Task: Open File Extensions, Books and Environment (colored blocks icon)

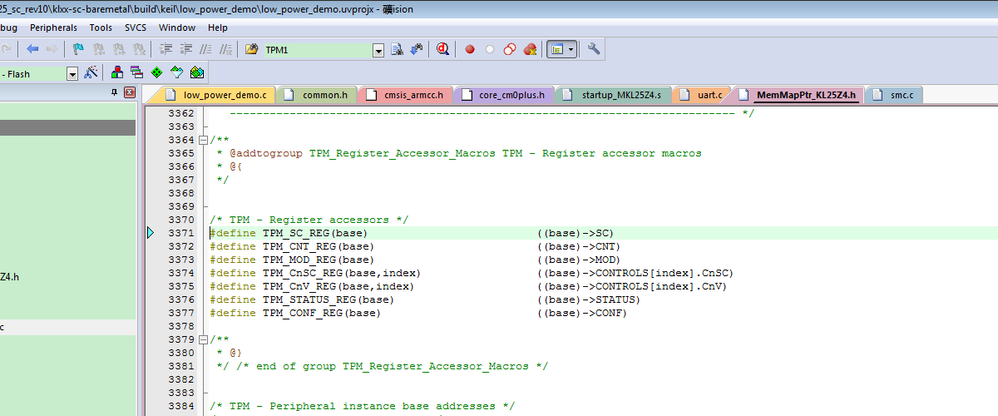Action: click(117, 73)
